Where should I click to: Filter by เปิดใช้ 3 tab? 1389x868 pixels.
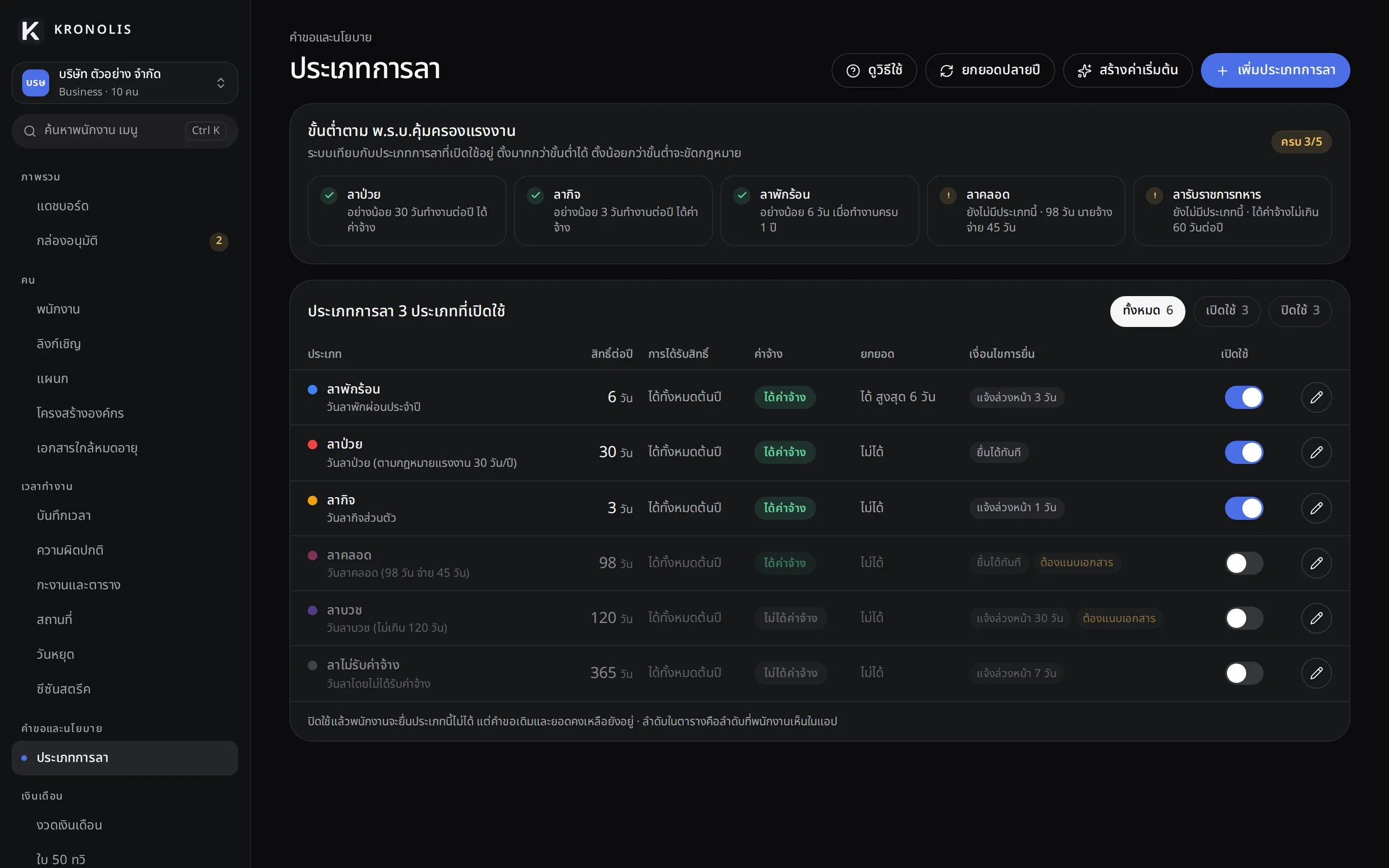pos(1226,311)
